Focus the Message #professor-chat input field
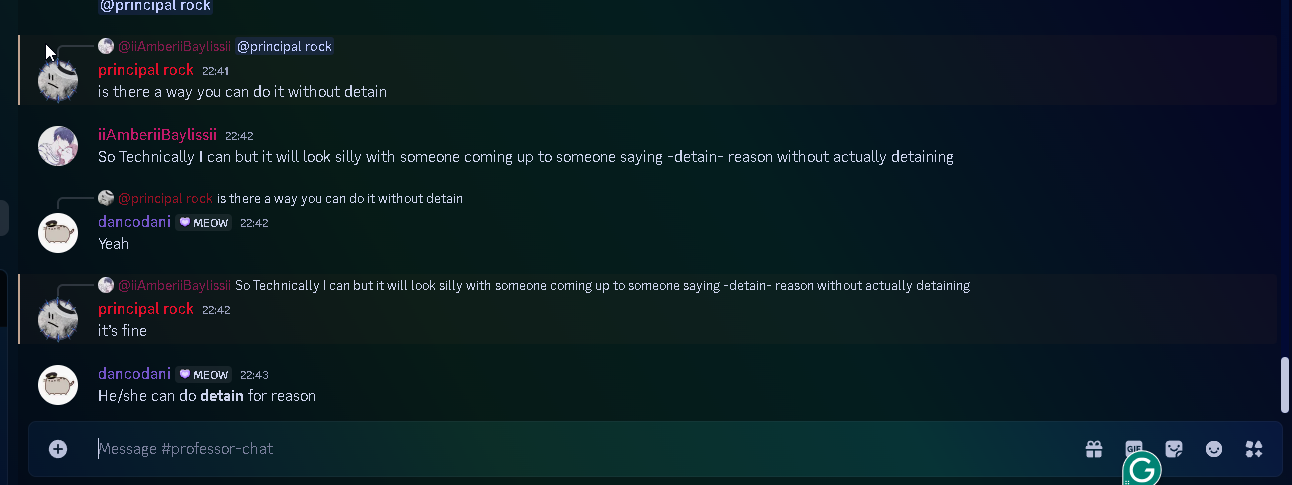The width and height of the screenshot is (1292, 485). (x=580, y=449)
